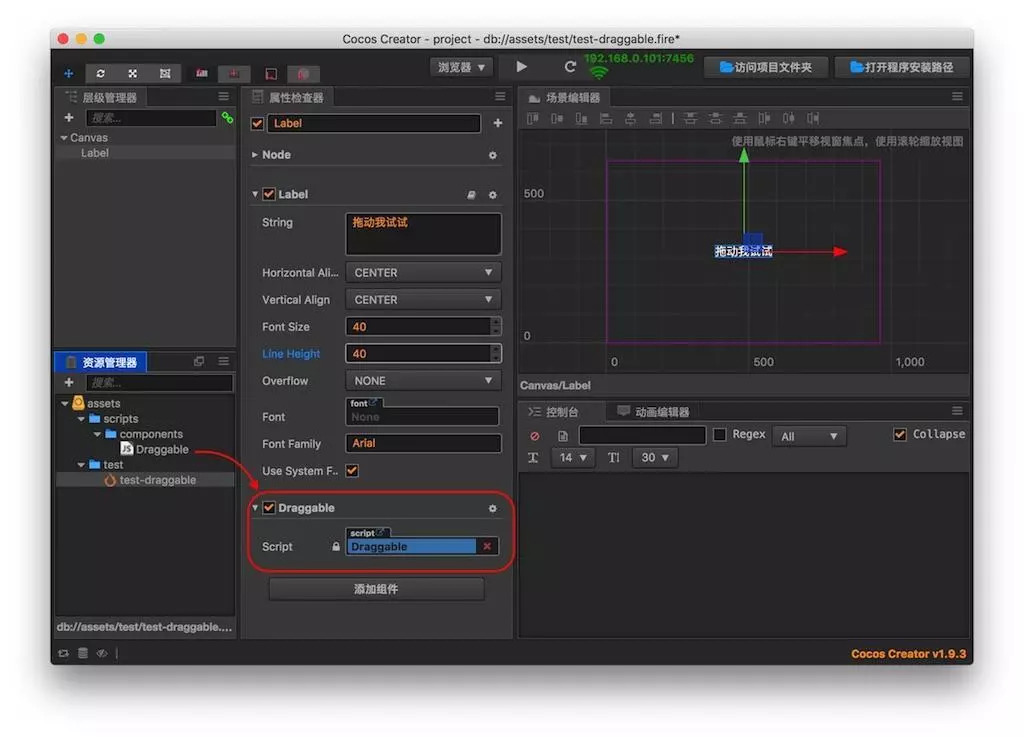This screenshot has width=1024, height=737.
Task: Open the Horizontal Align CENTER dropdown
Action: [x=422, y=272]
